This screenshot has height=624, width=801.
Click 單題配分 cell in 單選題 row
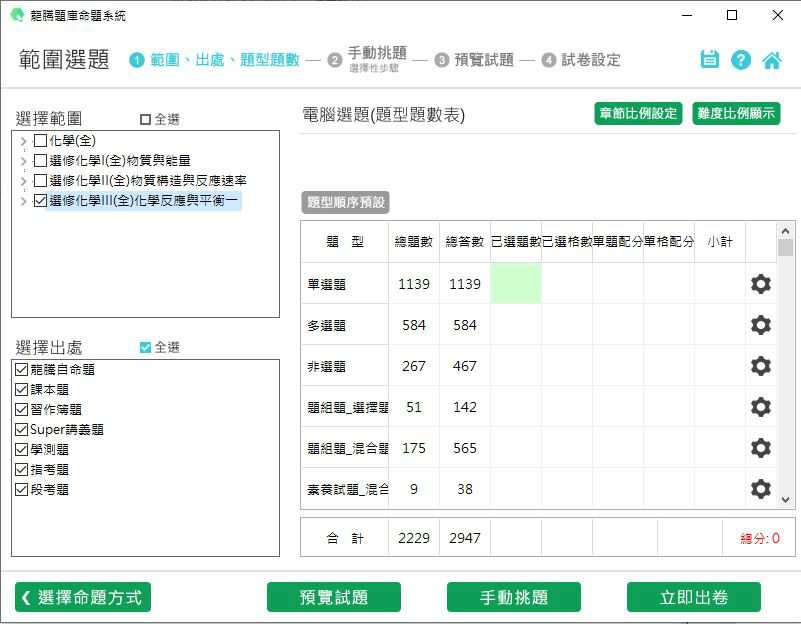point(618,283)
